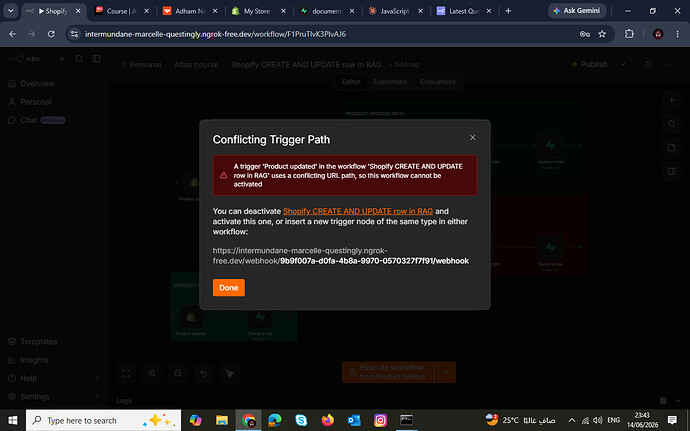690x431 pixels.
Task: Open the password manager key icon
Action: click(584, 34)
